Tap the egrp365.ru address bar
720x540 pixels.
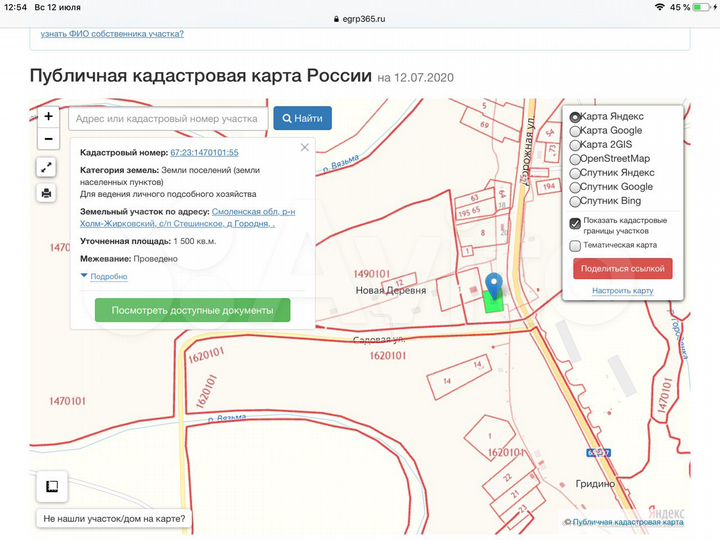(x=360, y=19)
